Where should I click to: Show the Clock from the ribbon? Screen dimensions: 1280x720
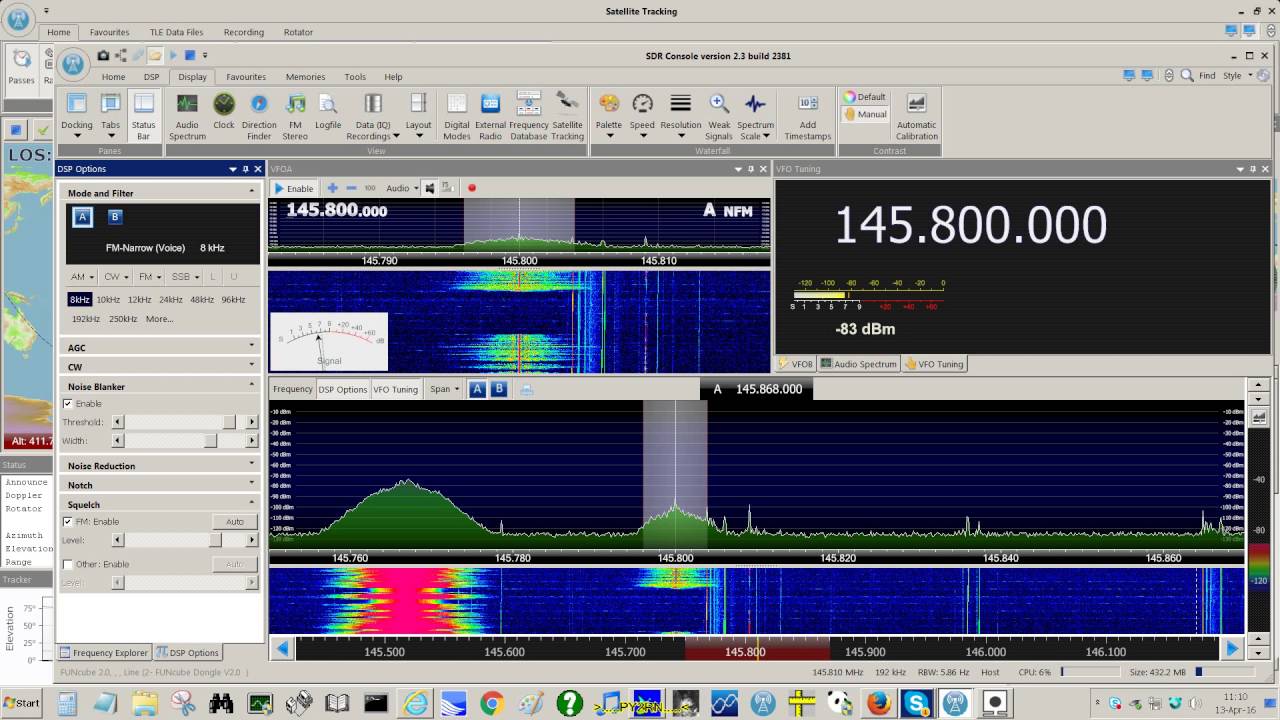click(224, 112)
